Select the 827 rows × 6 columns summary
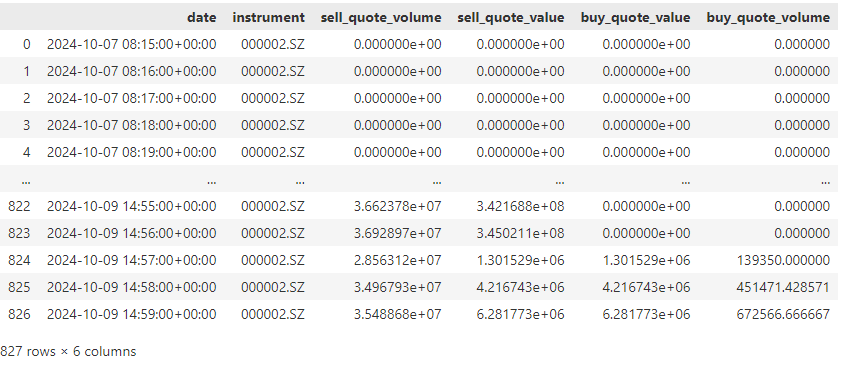The image size is (845, 366). pyautogui.click(x=68, y=351)
